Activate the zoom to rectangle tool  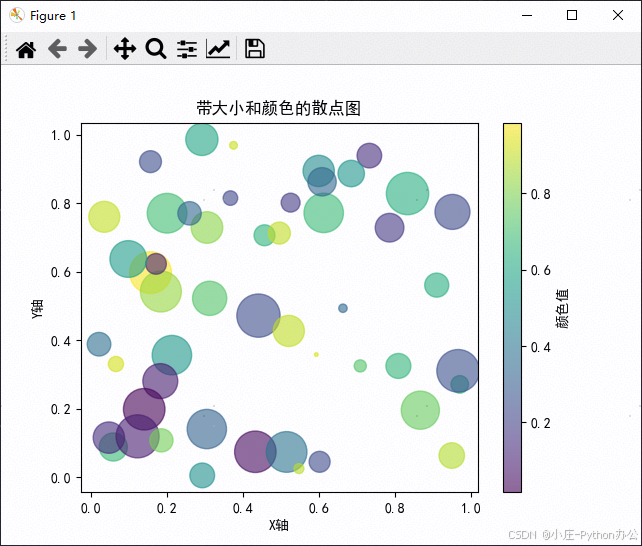(x=156, y=49)
